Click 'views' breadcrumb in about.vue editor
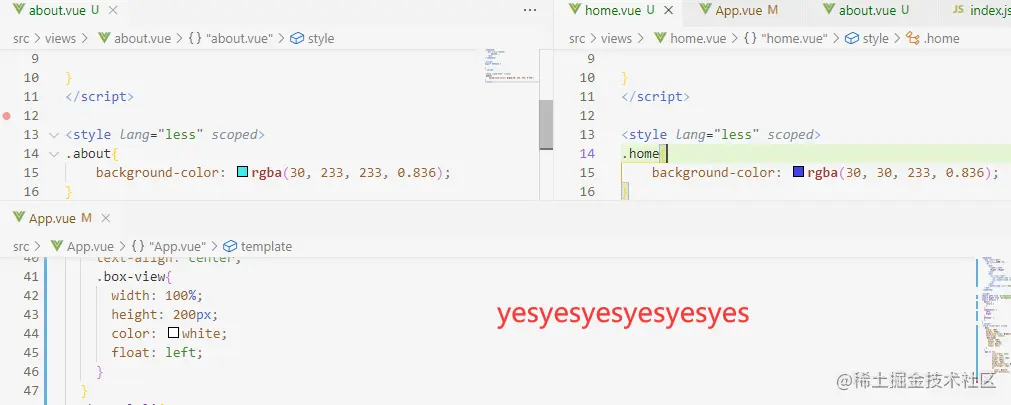 pyautogui.click(x=61, y=39)
